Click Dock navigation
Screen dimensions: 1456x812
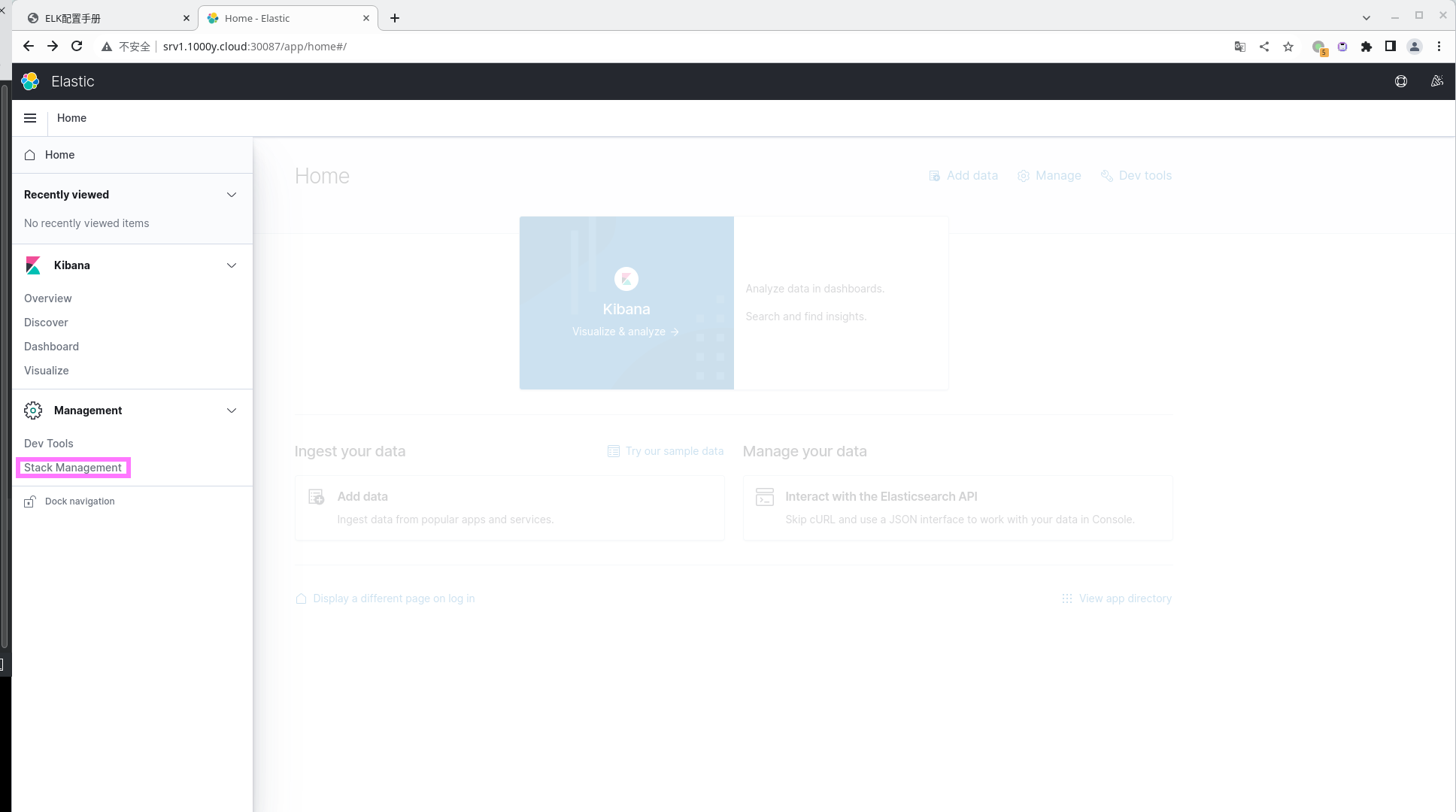80,501
